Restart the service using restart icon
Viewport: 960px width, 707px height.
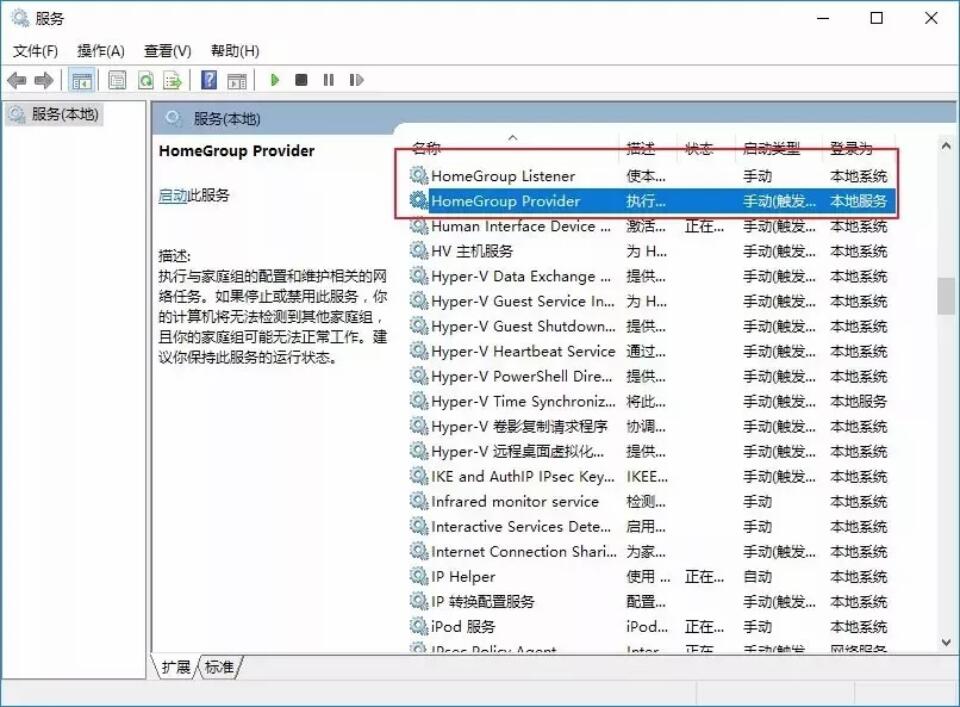356,80
